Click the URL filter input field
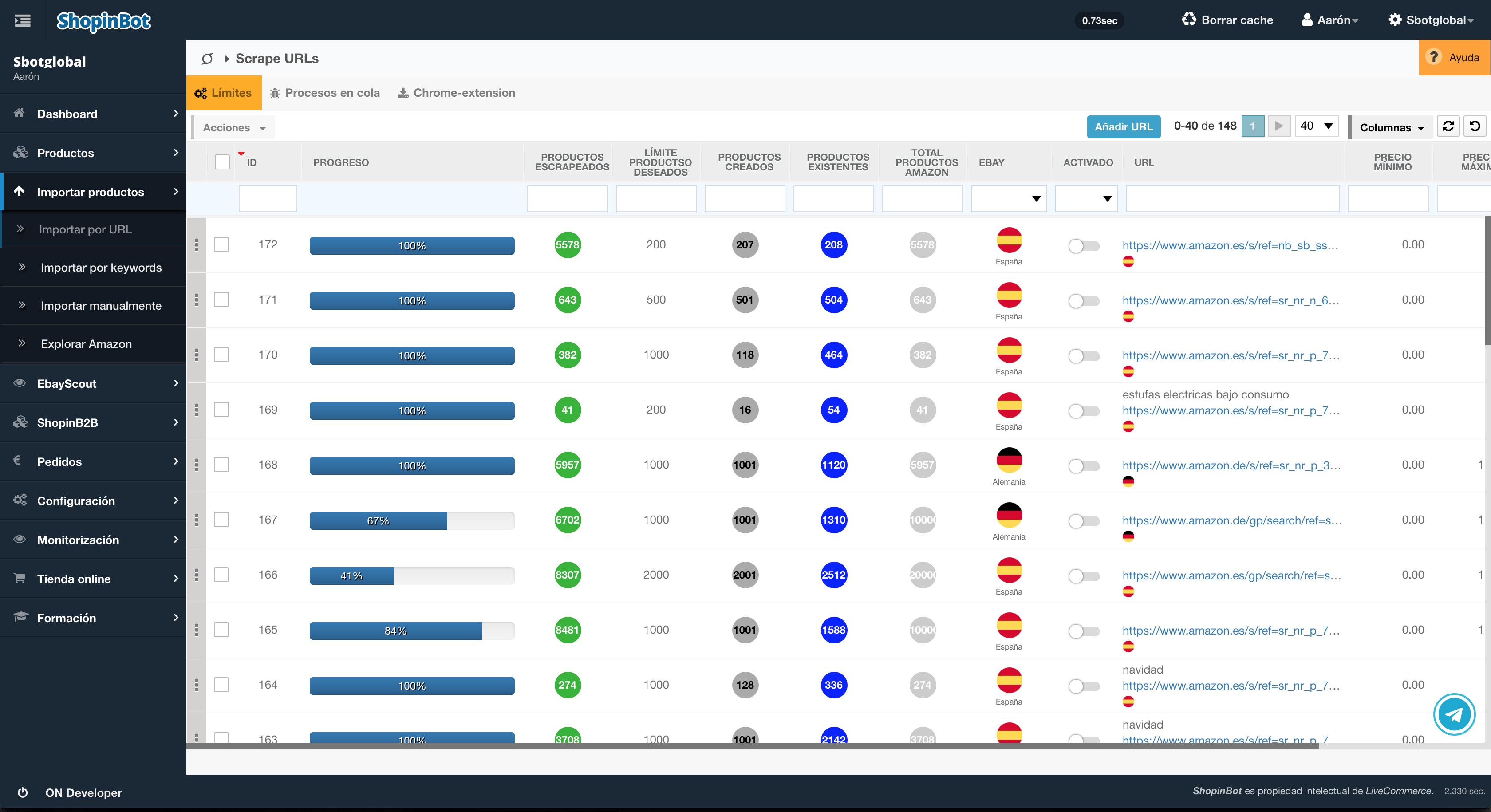Screen dimensions: 1491x812 [x=1233, y=198]
